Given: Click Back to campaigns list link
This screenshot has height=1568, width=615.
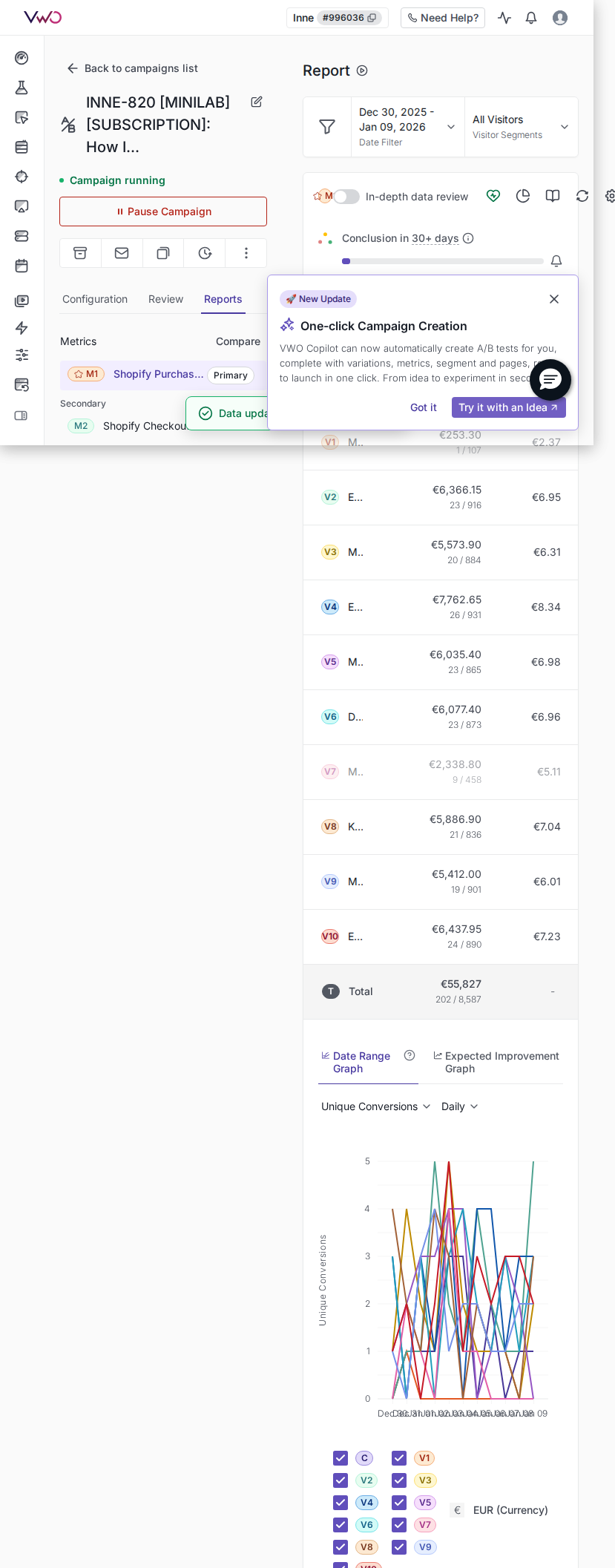Looking at the screenshot, I should click(x=133, y=68).
